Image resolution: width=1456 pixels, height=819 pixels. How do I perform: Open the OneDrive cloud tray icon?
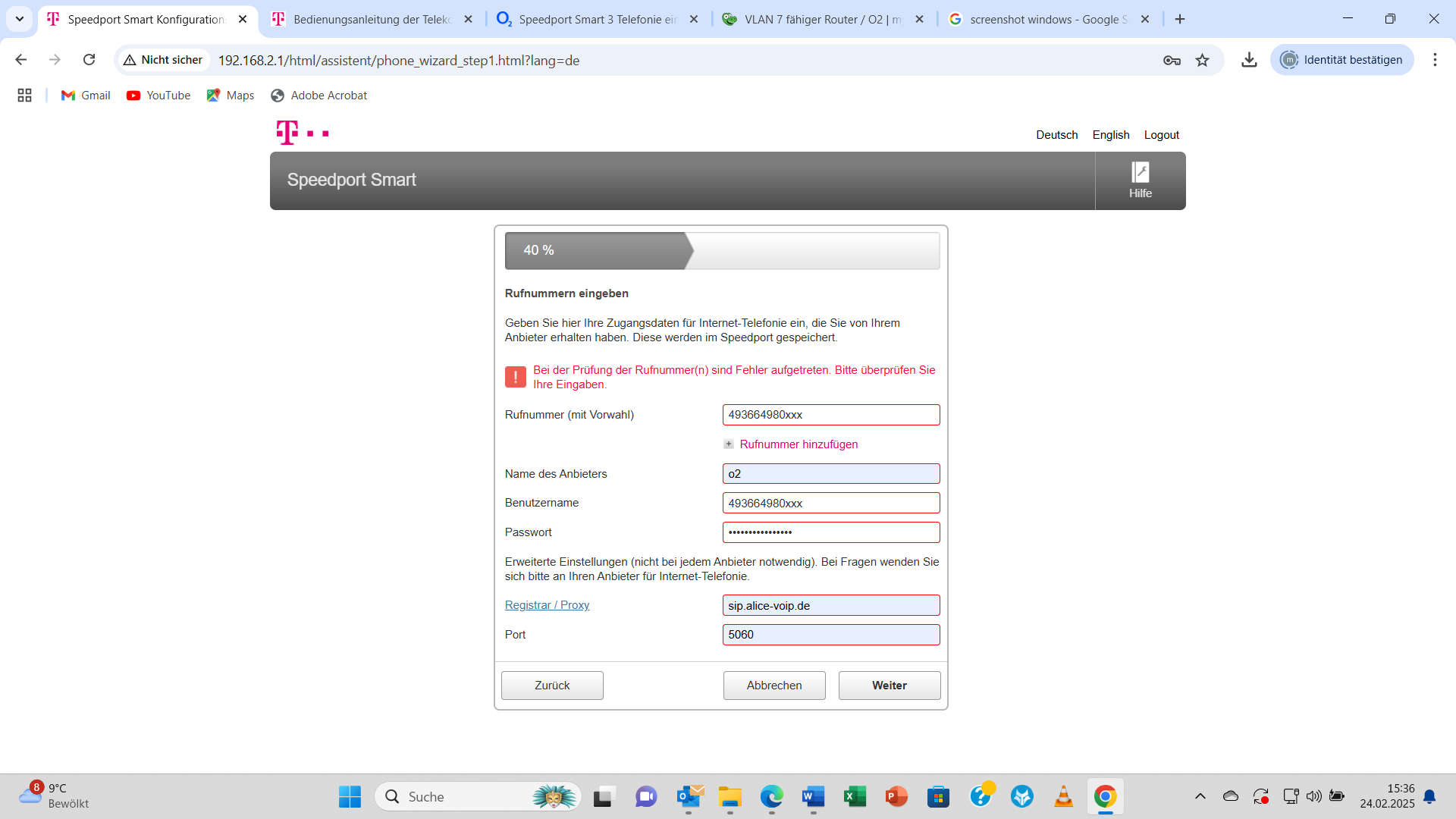[1230, 796]
